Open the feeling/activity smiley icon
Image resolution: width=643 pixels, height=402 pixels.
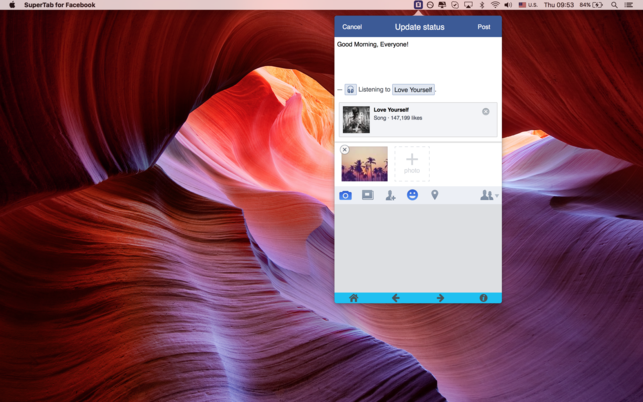(x=412, y=195)
